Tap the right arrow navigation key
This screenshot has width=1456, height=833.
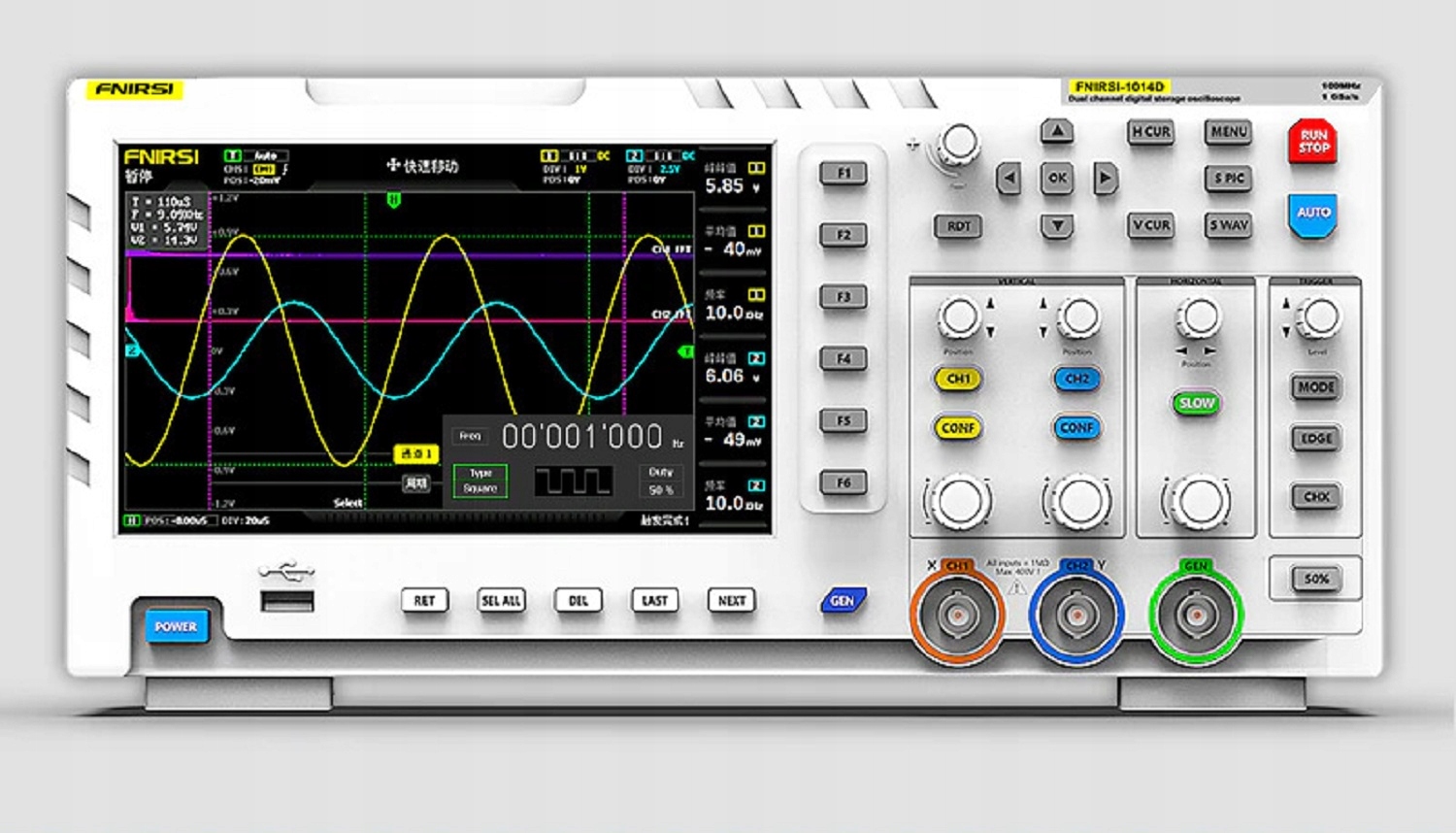coord(1105,178)
